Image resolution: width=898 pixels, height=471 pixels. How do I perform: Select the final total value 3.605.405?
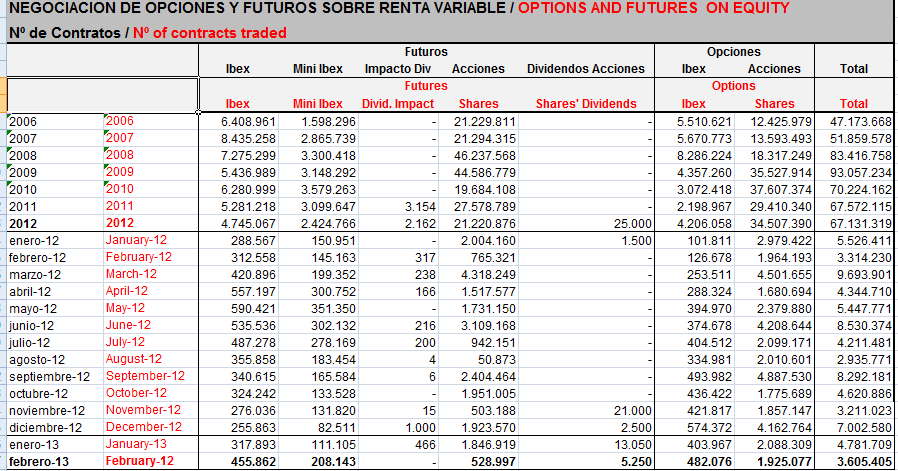(x=853, y=462)
